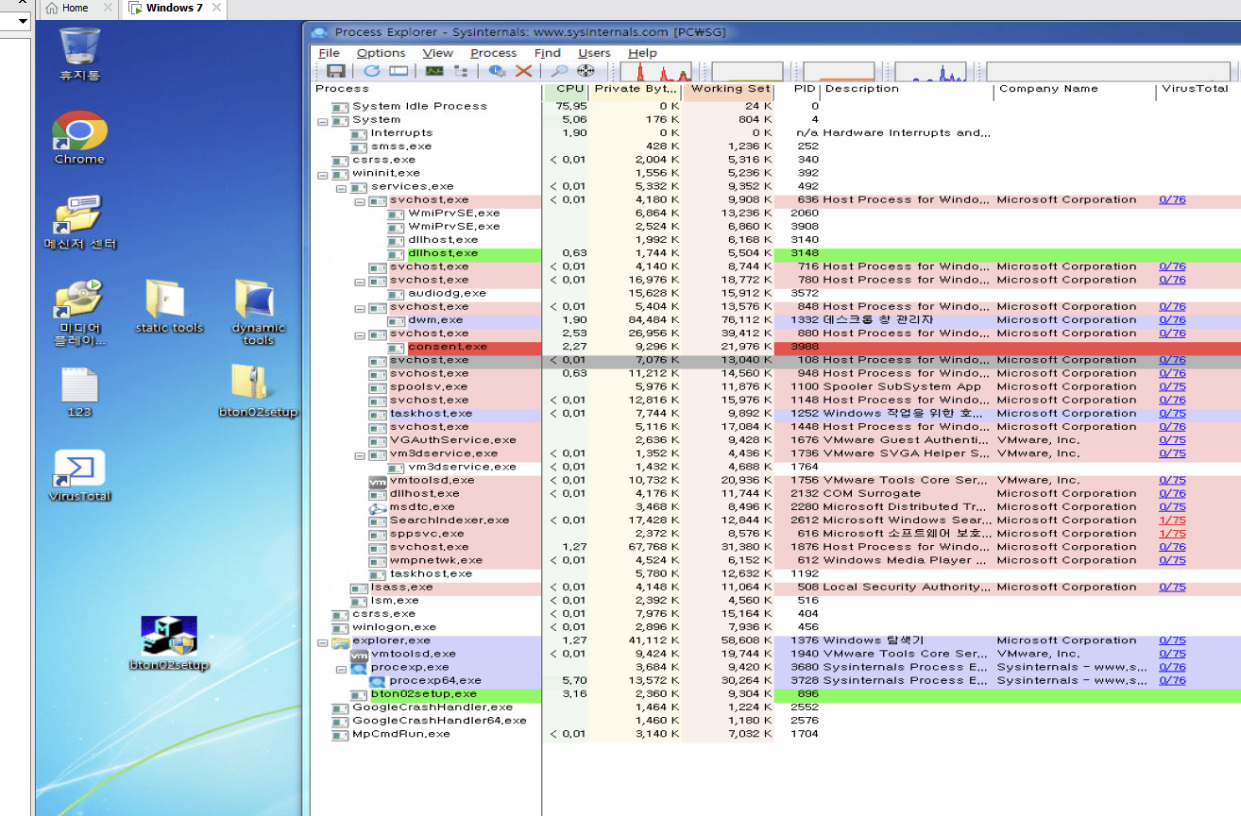Click the yellow folder shortcut below Chrome
Image resolution: width=1241 pixels, height=816 pixels.
(80, 222)
